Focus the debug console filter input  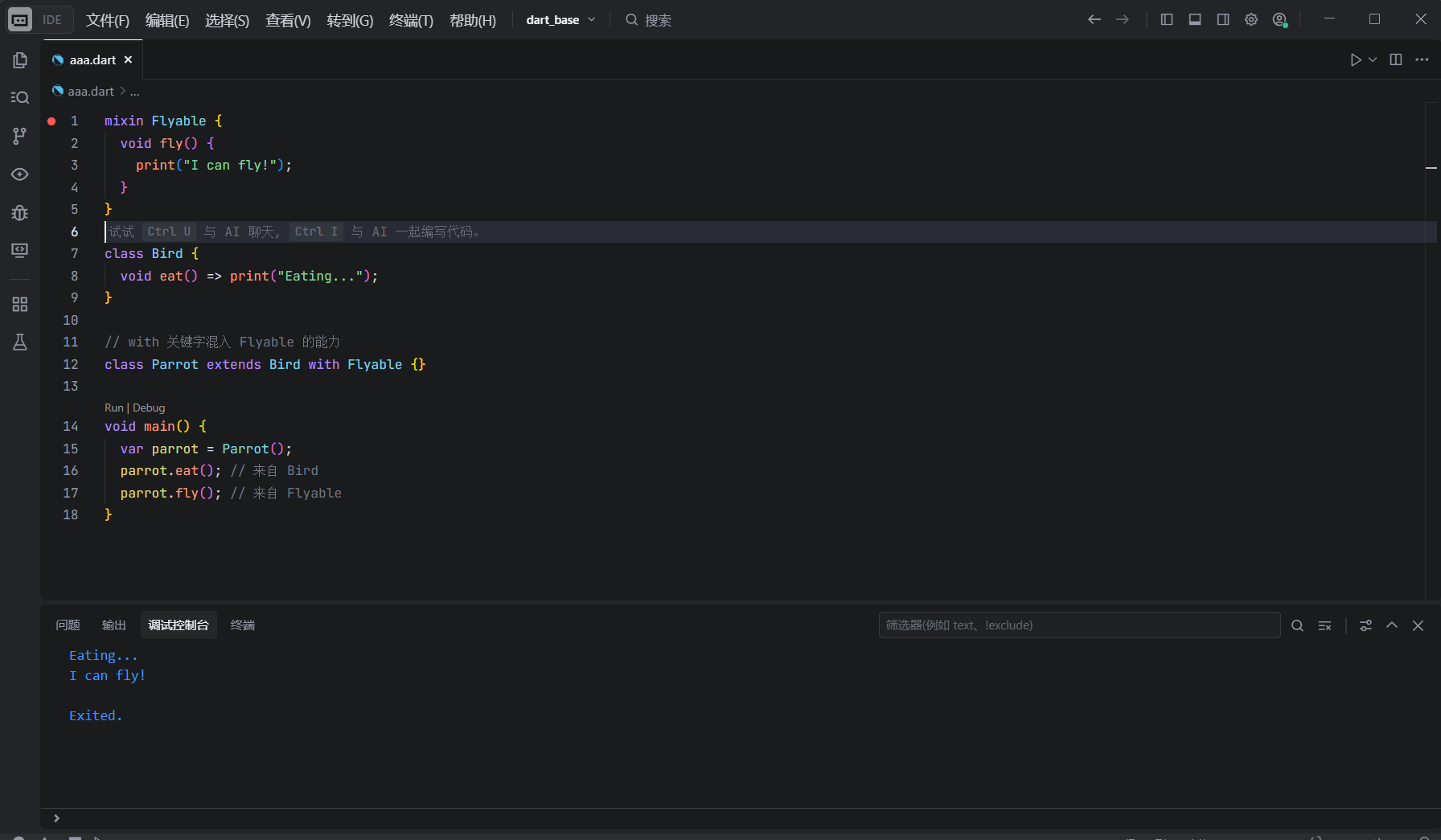[1079, 625]
